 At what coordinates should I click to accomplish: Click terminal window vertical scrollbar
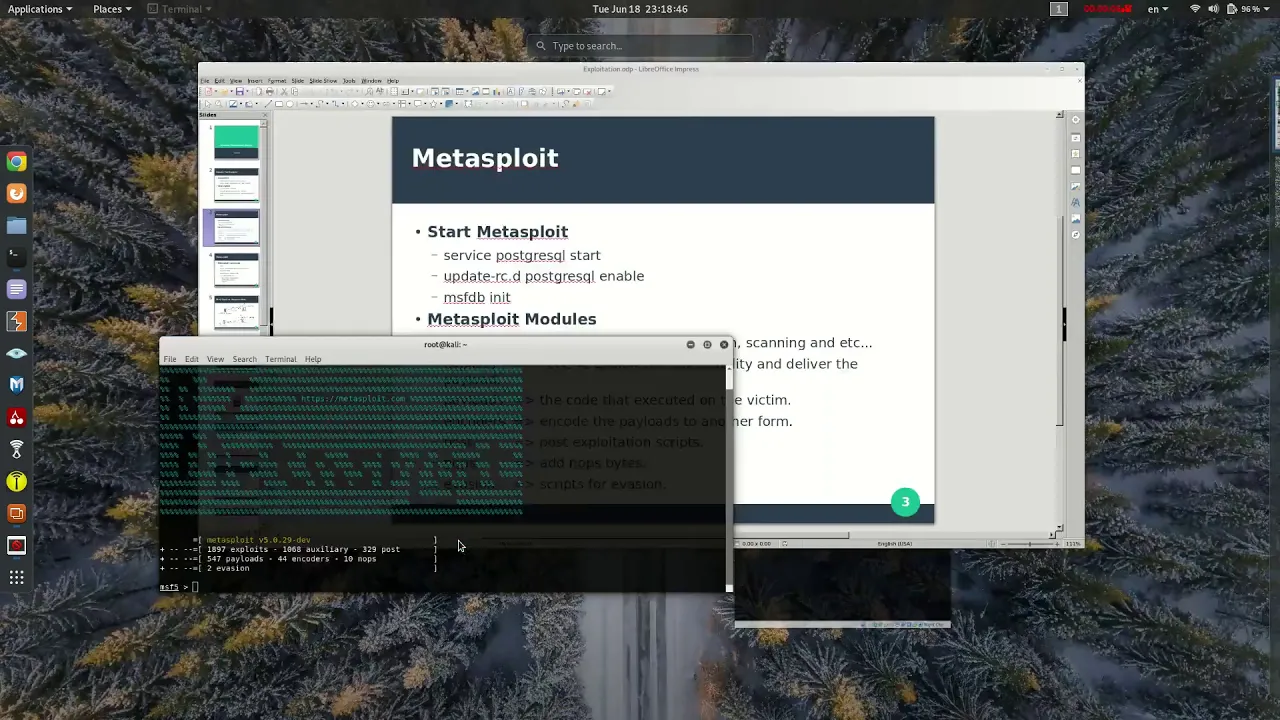point(729,480)
